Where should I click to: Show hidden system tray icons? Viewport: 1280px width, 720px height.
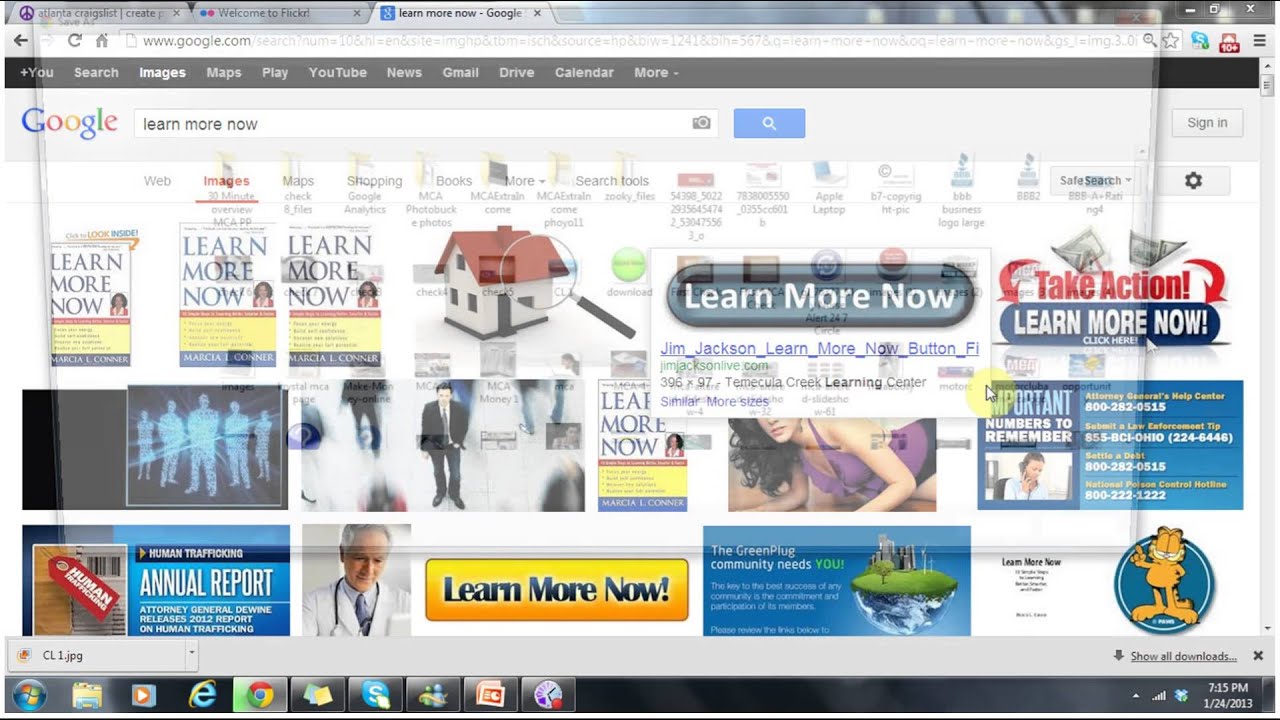click(x=1136, y=695)
